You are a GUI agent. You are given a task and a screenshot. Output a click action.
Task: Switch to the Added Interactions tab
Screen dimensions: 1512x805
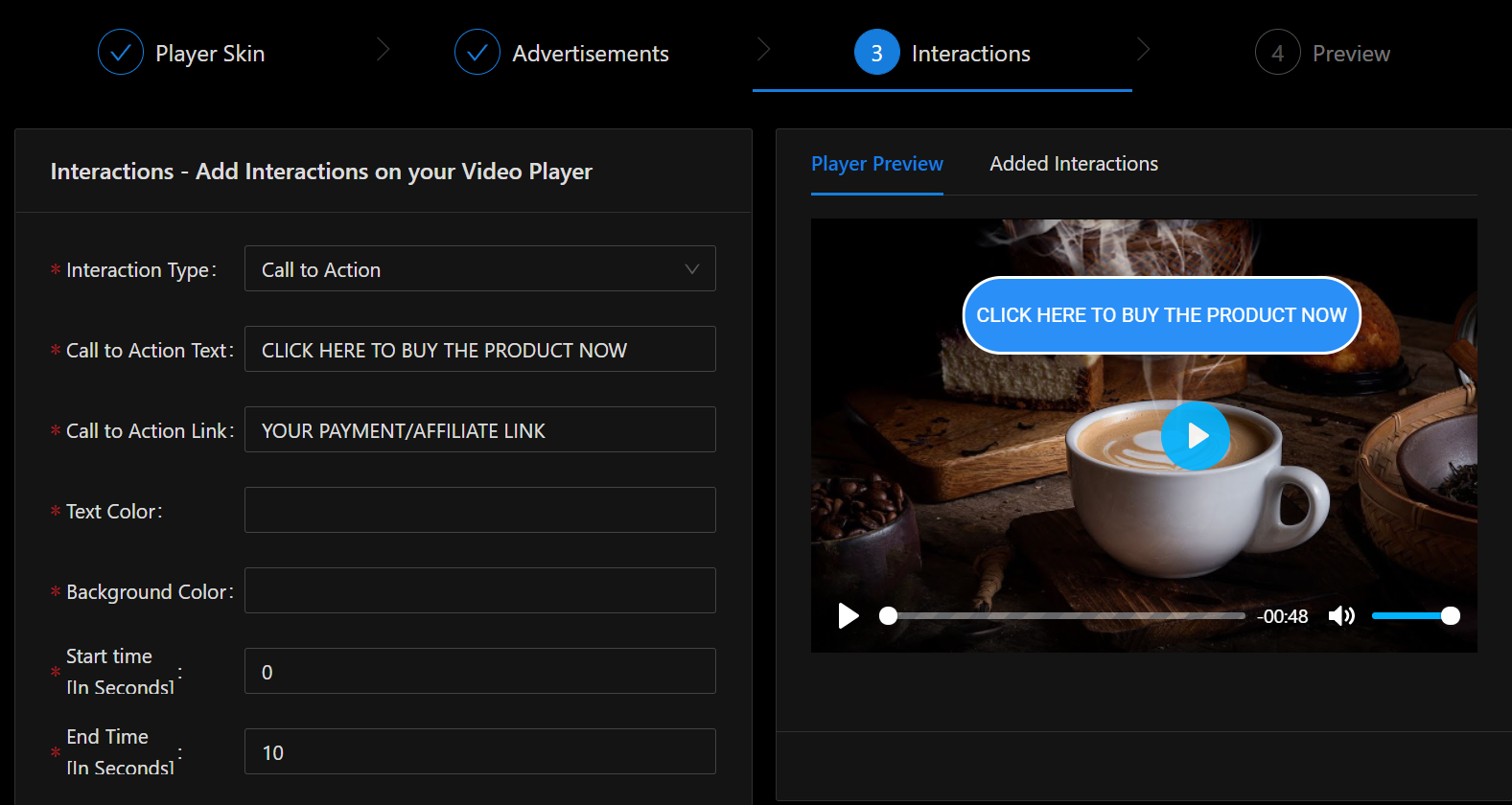[x=1074, y=164]
